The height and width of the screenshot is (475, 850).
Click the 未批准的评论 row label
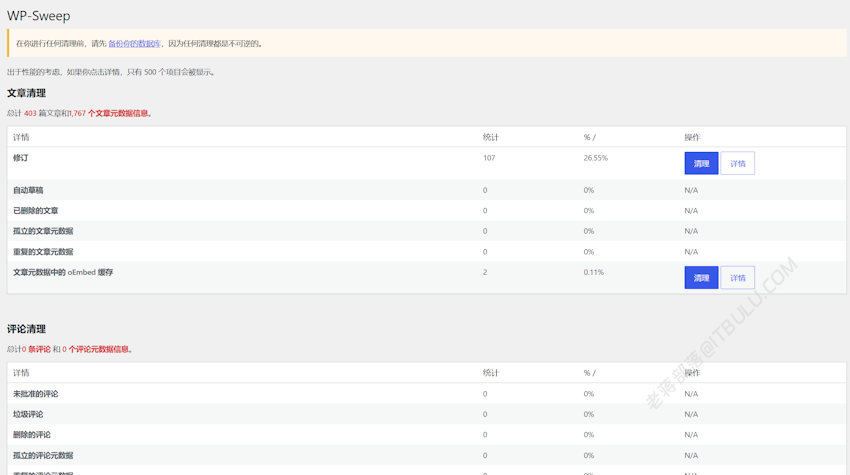click(x=35, y=394)
